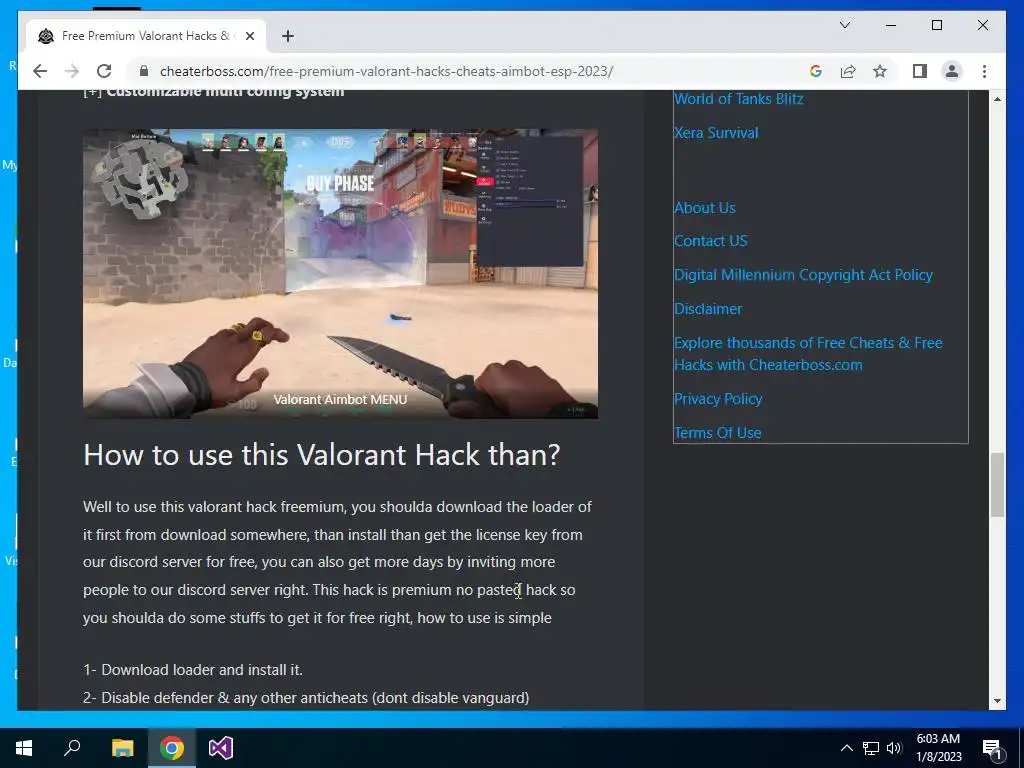The image size is (1024, 768).
Task: Open the Windows Start menu
Action: [x=24, y=748]
